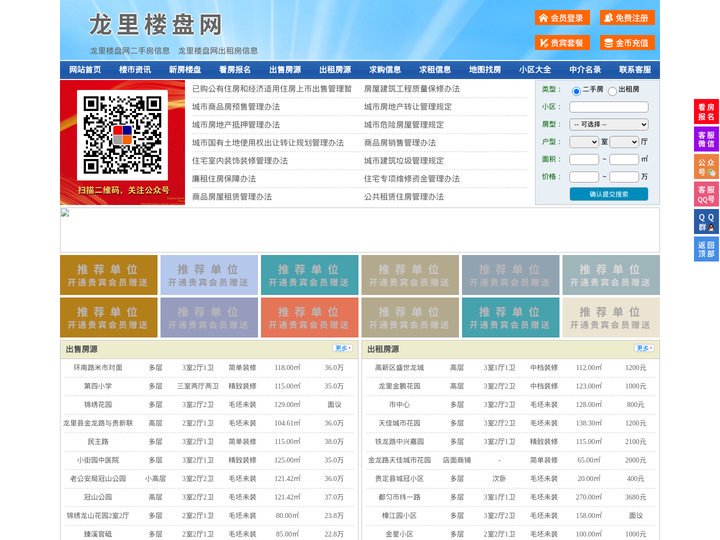Open 住宅专项维修资金管理办法 link
Image resolution: width=720 pixels, height=540 pixels.
point(412,179)
